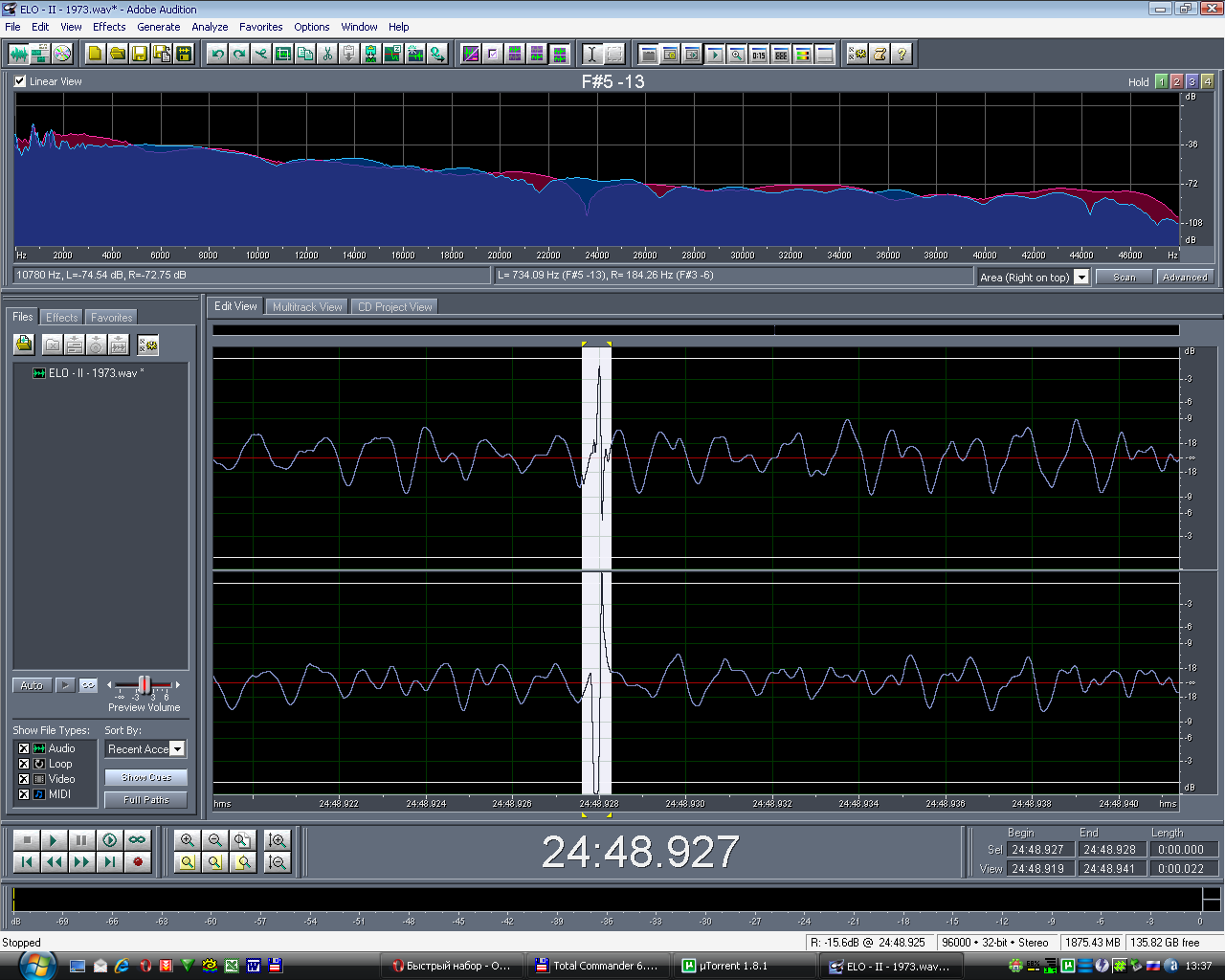Screen dimensions: 1225x980
Task: Open the Area (Right on top) dropdown
Action: point(1081,278)
